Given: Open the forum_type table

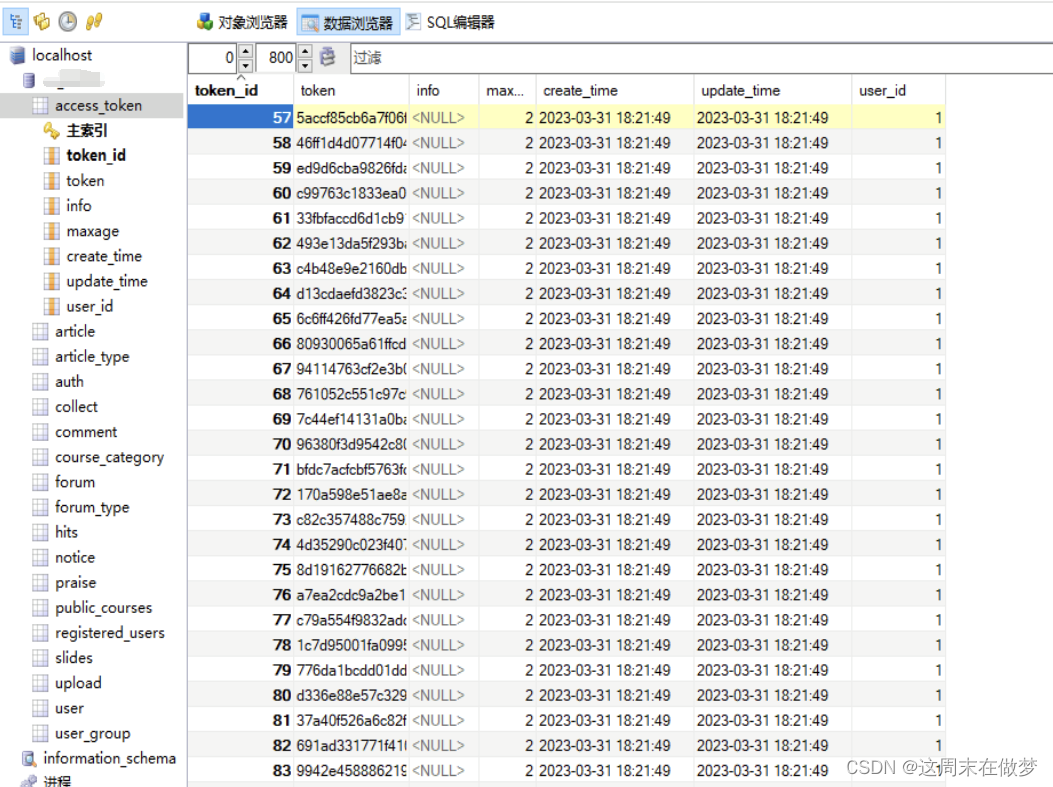Looking at the screenshot, I should (x=92, y=507).
